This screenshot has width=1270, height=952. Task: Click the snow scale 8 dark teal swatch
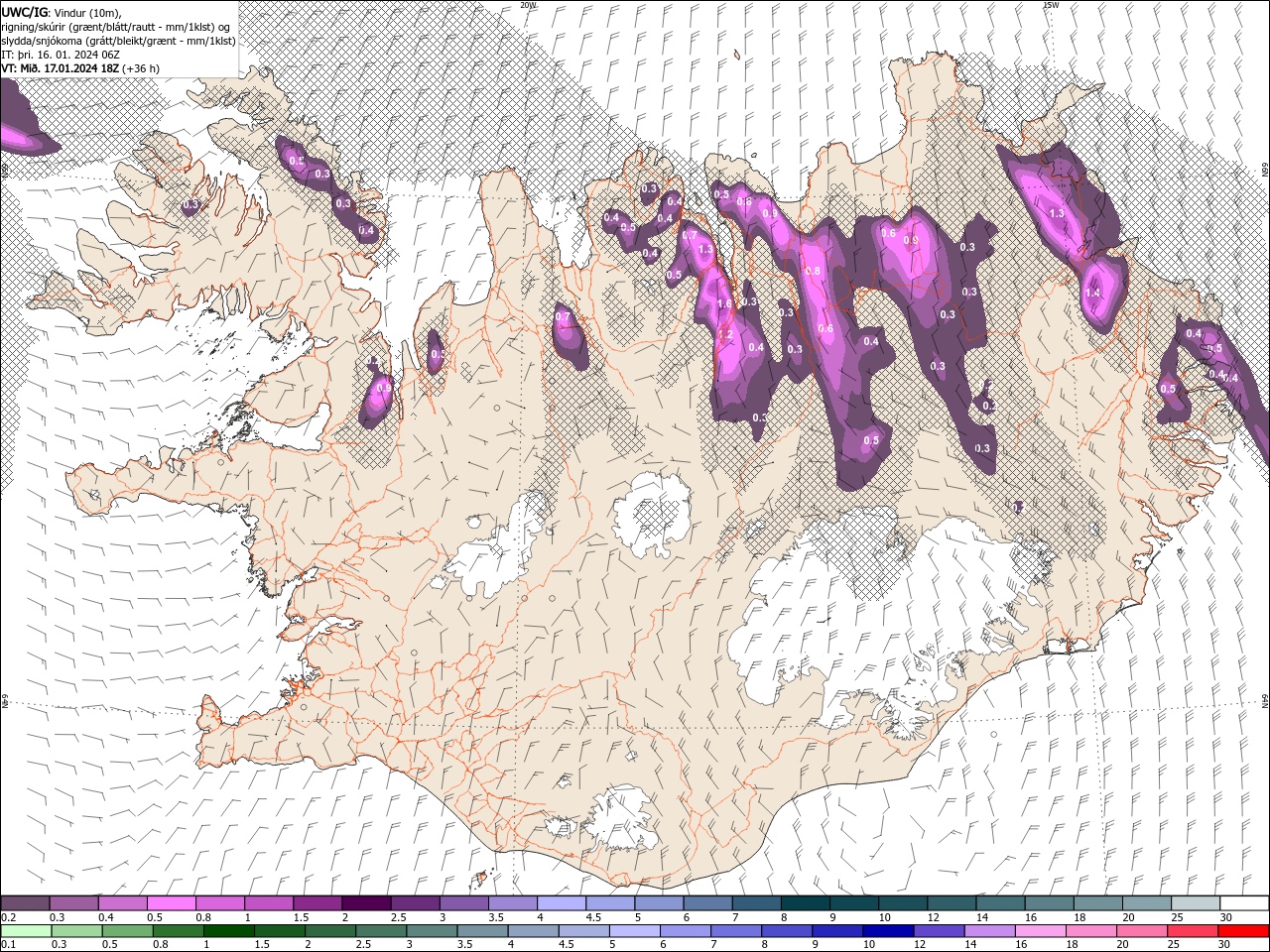[805, 903]
